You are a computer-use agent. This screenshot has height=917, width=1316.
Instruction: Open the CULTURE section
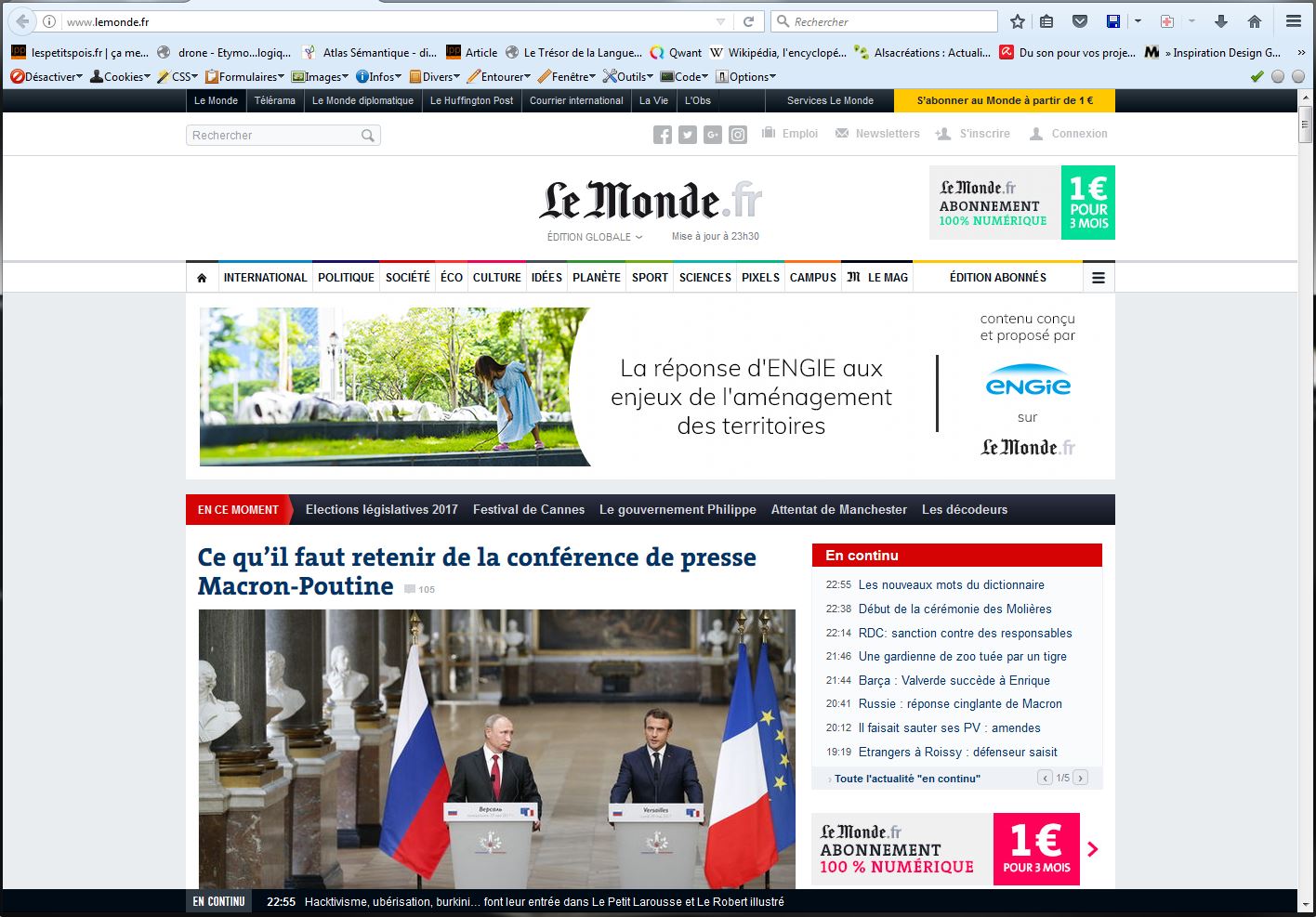(497, 278)
